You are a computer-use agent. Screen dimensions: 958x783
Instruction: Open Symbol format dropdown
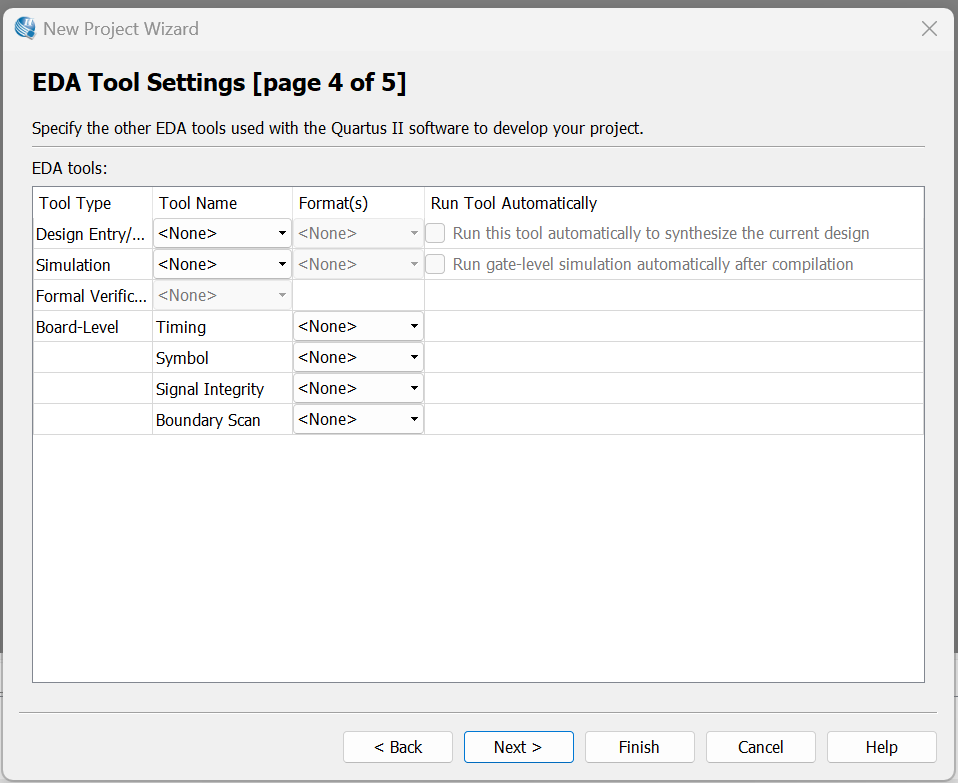pyautogui.click(x=358, y=358)
